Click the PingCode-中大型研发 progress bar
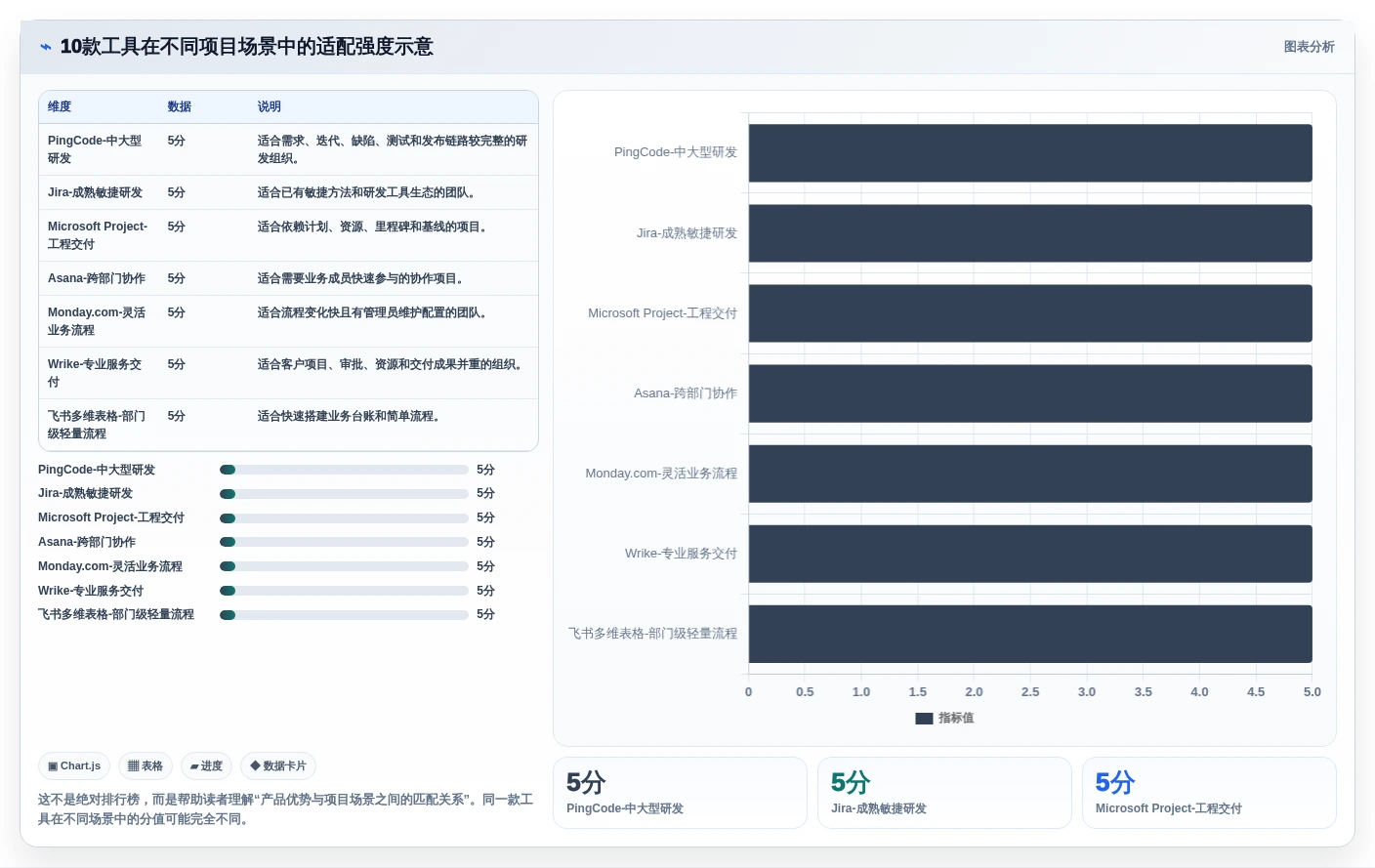 (x=344, y=470)
